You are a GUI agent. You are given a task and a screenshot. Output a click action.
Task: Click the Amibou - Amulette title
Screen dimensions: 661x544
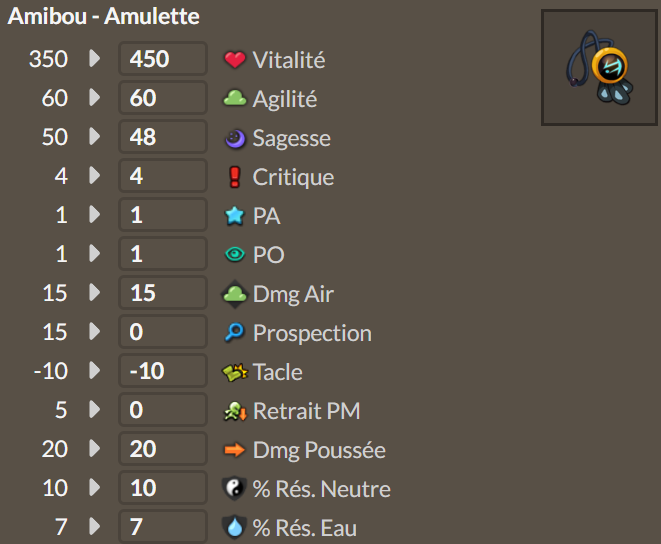tap(104, 16)
